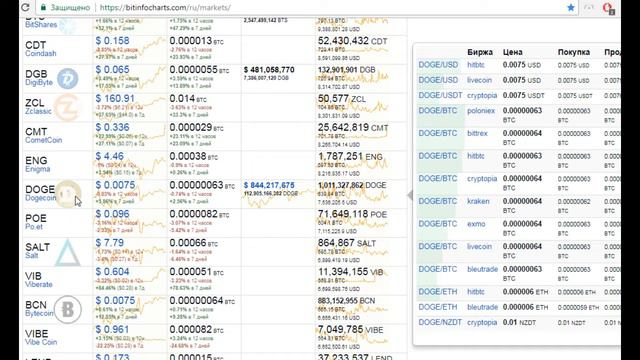The height and width of the screenshot is (360, 640).
Task: Open the Enigma link
Action: coord(38,169)
